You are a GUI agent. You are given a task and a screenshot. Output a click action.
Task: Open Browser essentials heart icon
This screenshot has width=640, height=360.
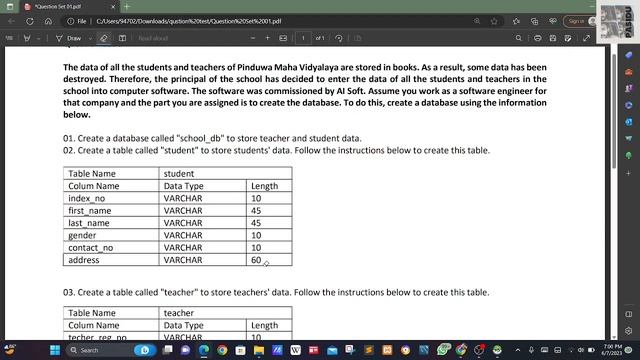pyautogui.click(x=553, y=21)
